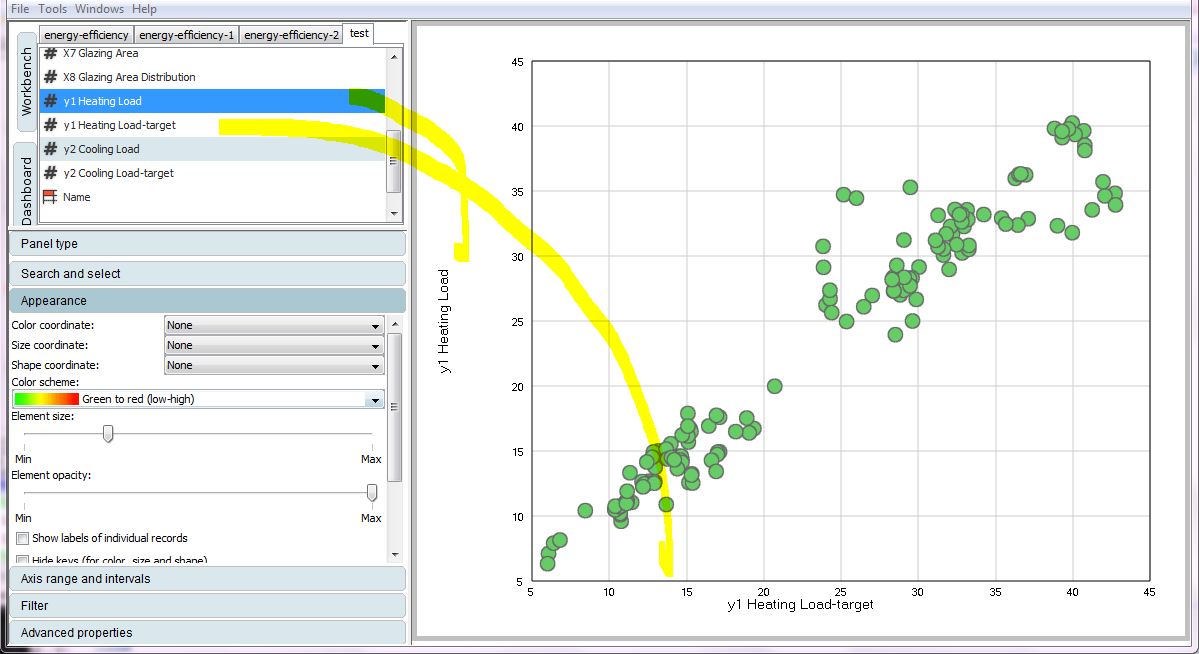The height and width of the screenshot is (654, 1199).
Task: Tick the Hide keys checkbox
Action: coord(23,560)
